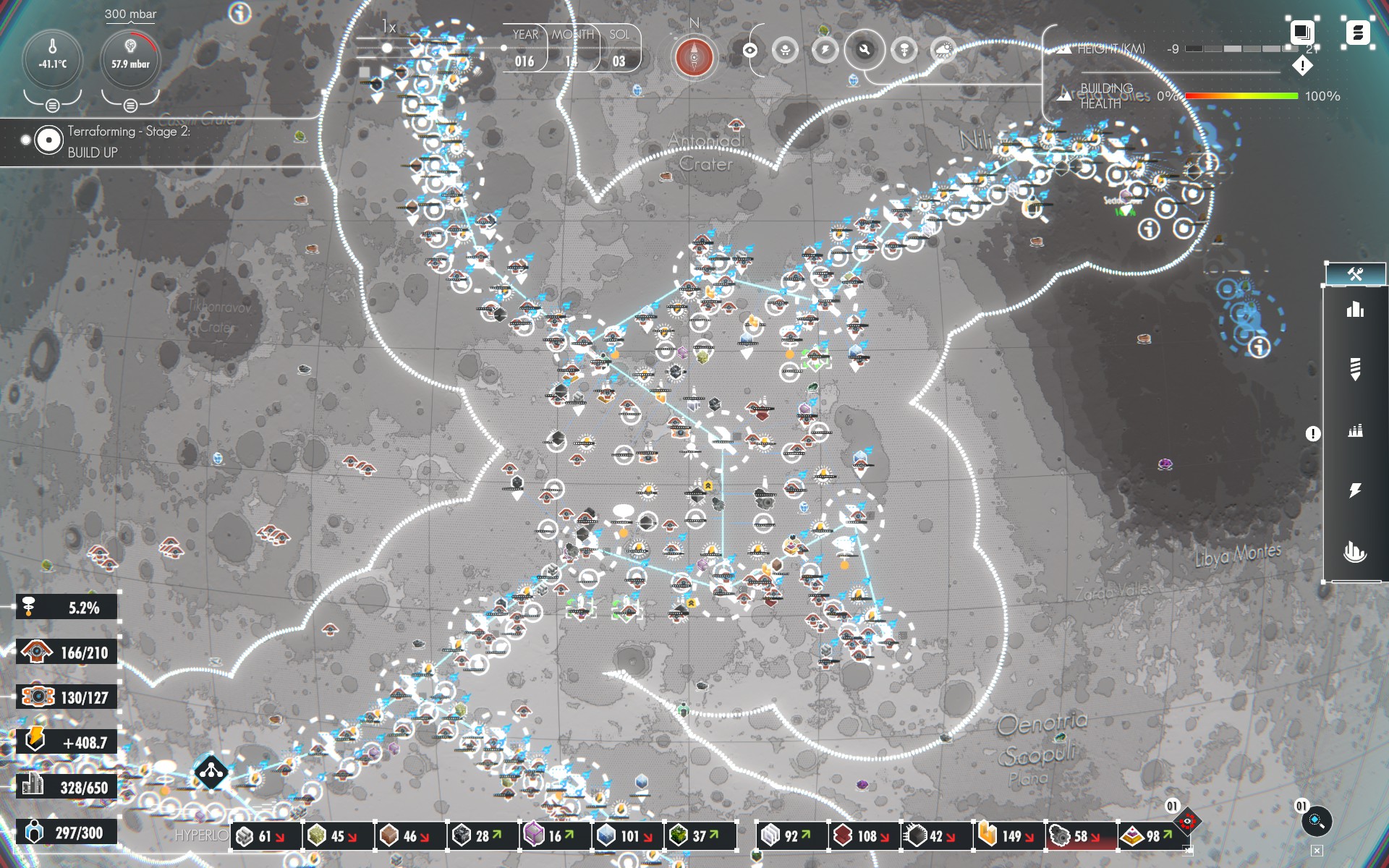Toggle the power overlay lightning filter
This screenshot has height=868, width=1389.
click(825, 50)
